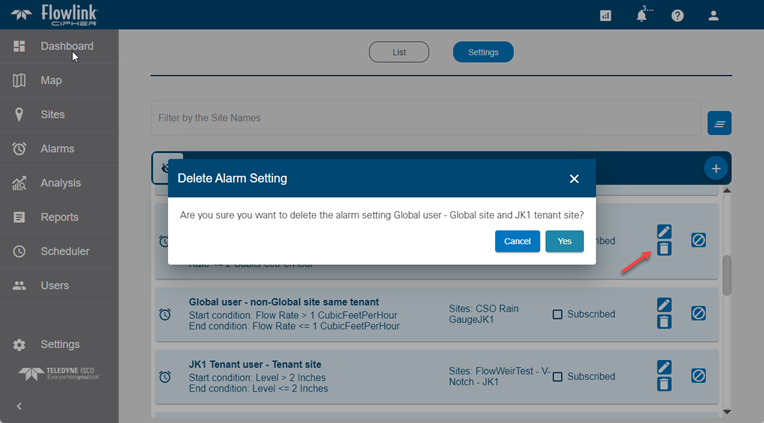This screenshot has height=423, width=764.
Task: Toggle Subscribed for JK1 Tenant user alarm
Action: click(558, 376)
